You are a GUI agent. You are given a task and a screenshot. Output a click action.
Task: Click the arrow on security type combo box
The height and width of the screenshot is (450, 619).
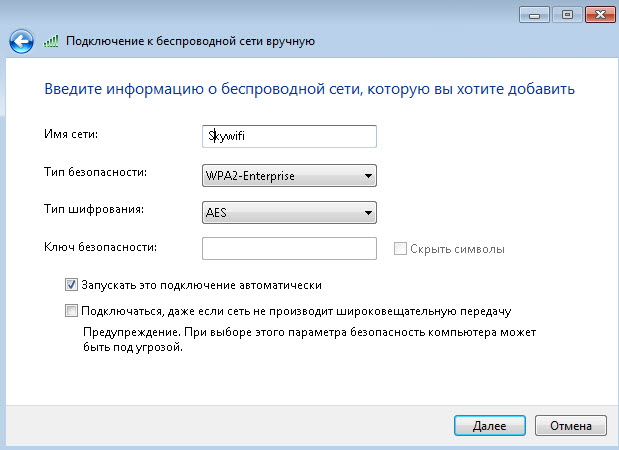click(368, 176)
